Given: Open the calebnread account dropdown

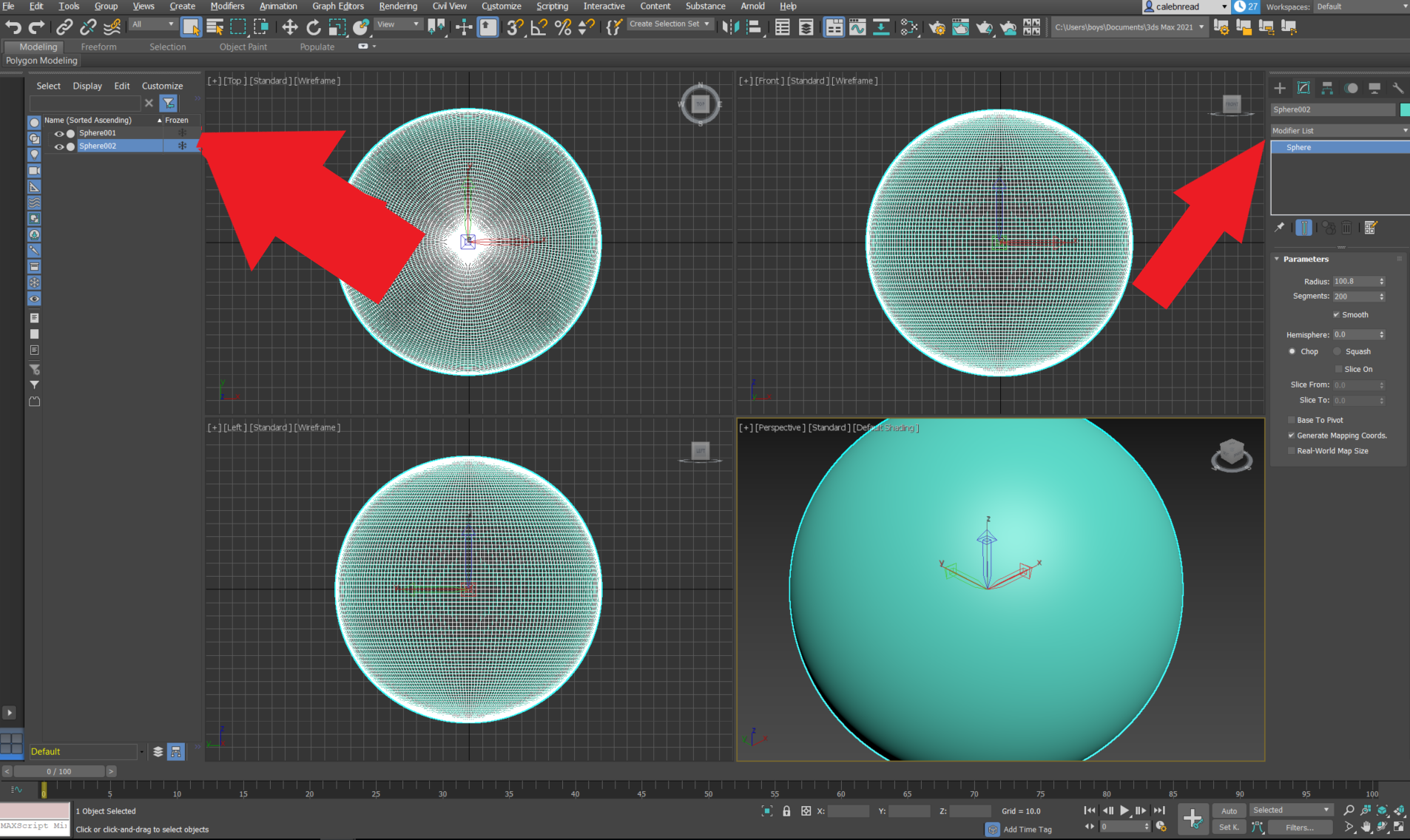Looking at the screenshot, I should coord(1185,7).
